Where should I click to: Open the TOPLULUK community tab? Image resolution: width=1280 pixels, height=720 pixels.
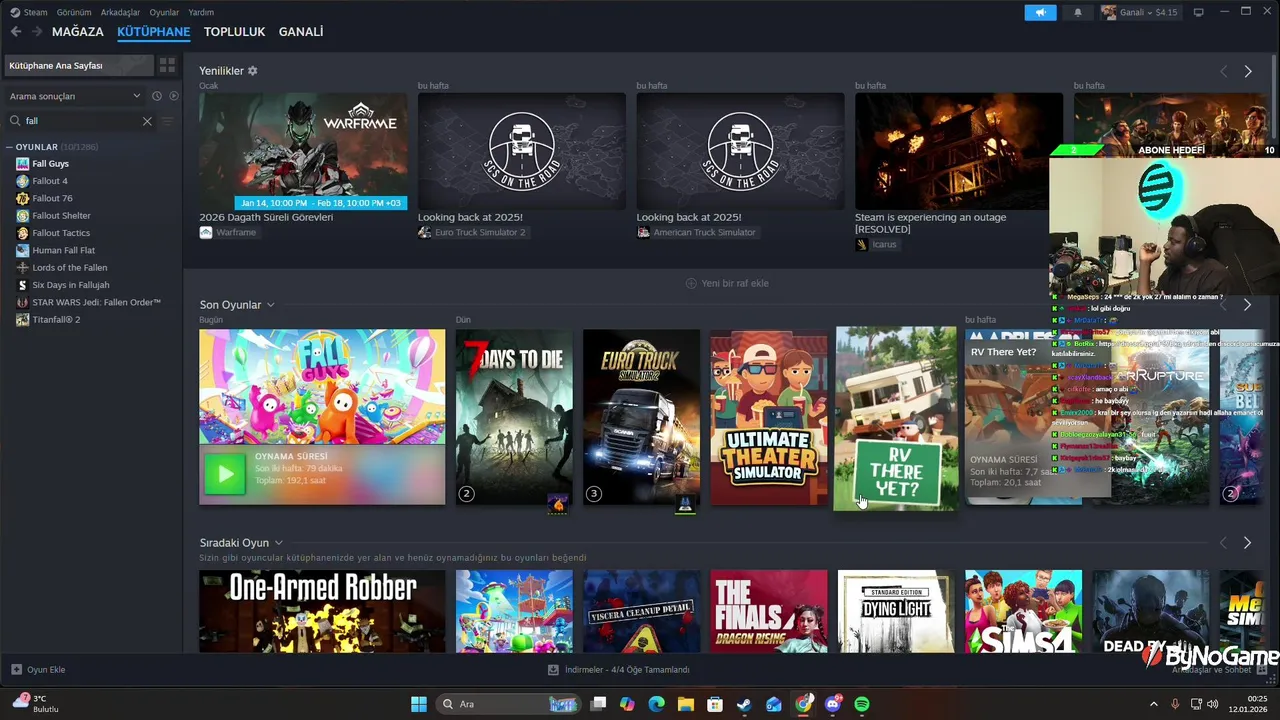234,32
